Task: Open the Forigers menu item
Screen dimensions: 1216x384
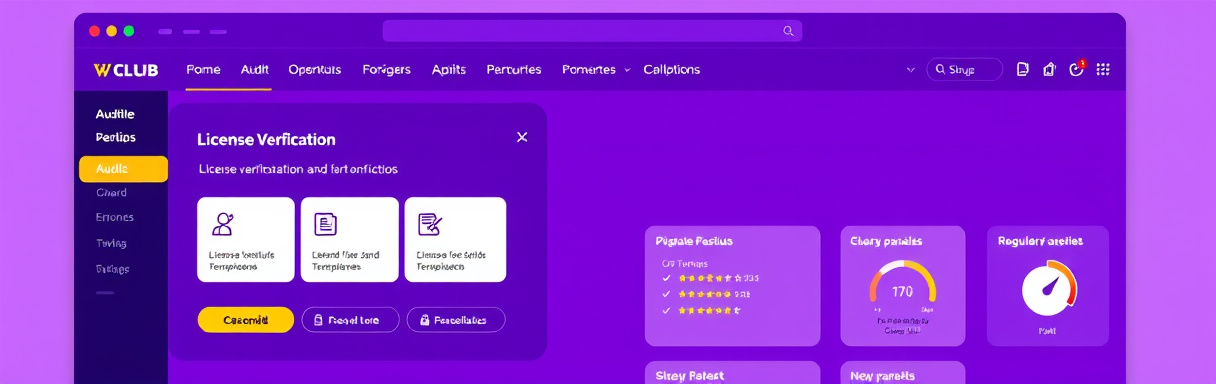Action: (x=387, y=69)
